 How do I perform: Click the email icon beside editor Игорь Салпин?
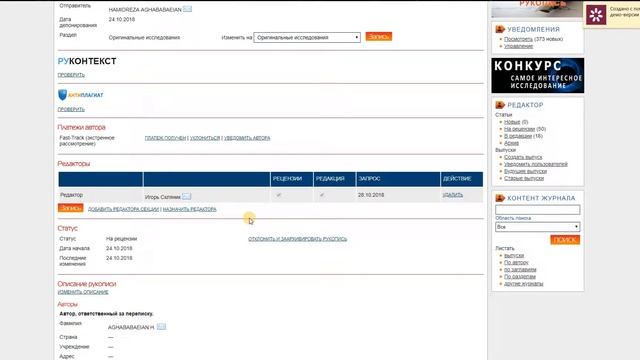[187, 197]
